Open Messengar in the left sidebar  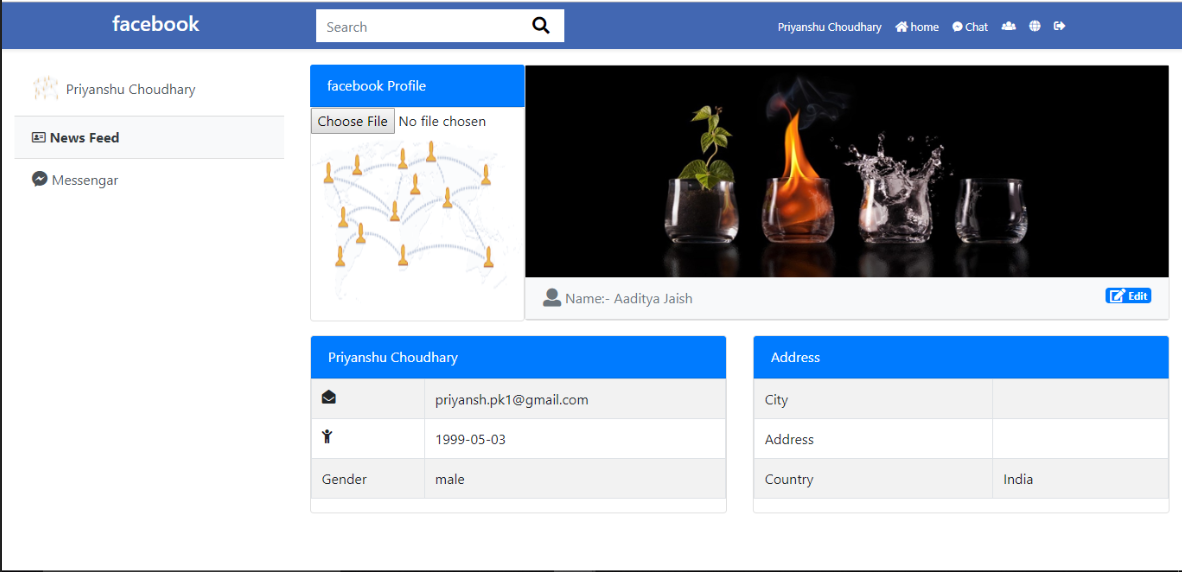[x=84, y=180]
